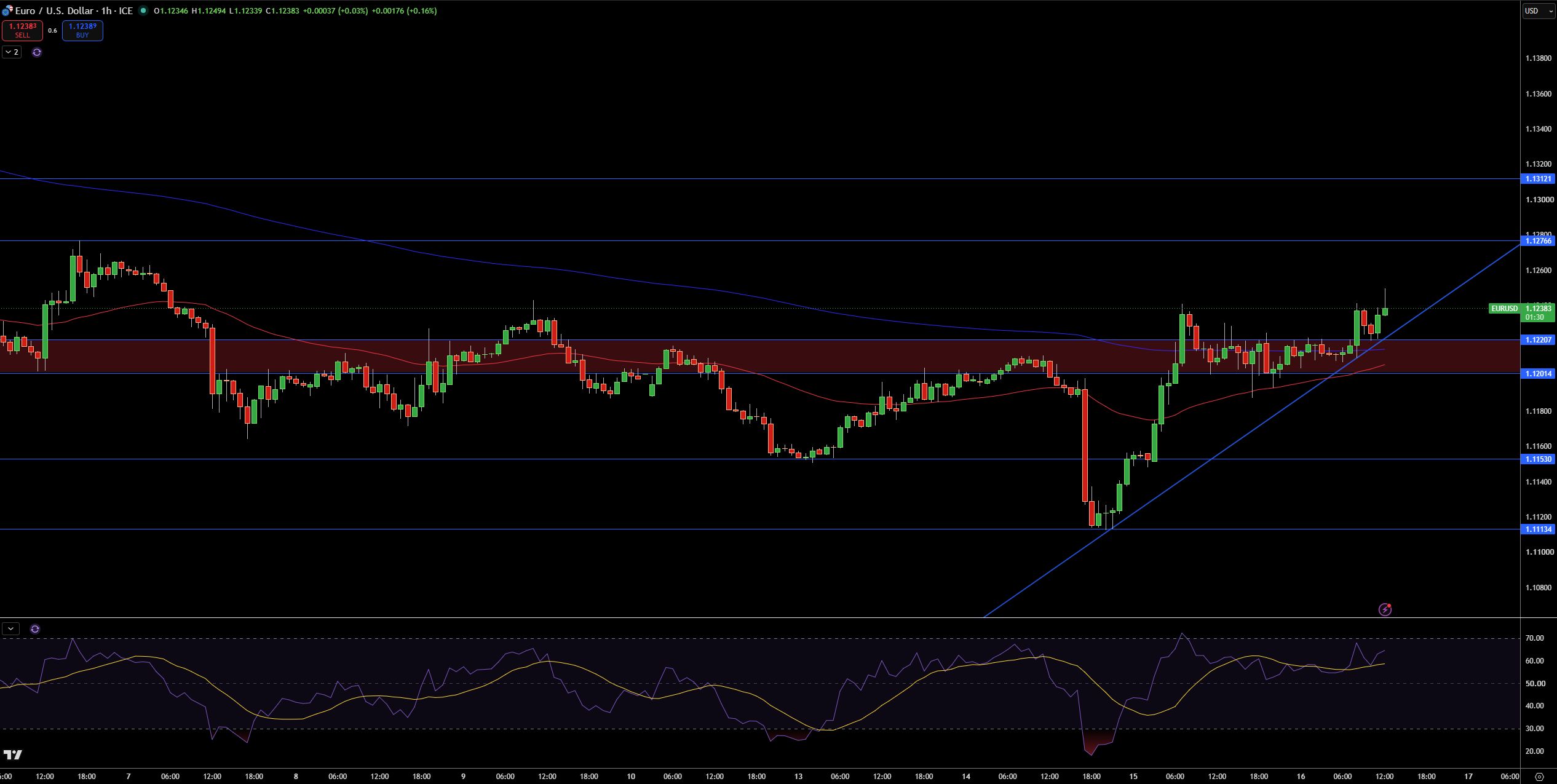Open chart settings hexagon icon
The height and width of the screenshot is (784, 1557).
[x=1539, y=777]
